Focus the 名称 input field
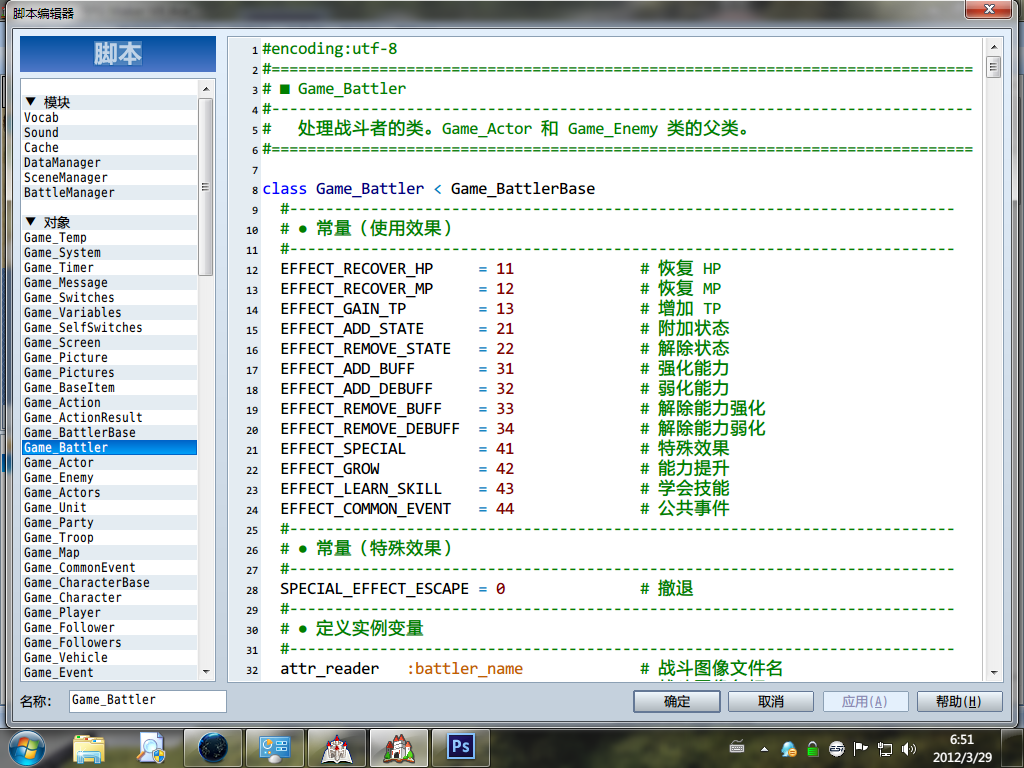1024x768 pixels. click(148, 701)
